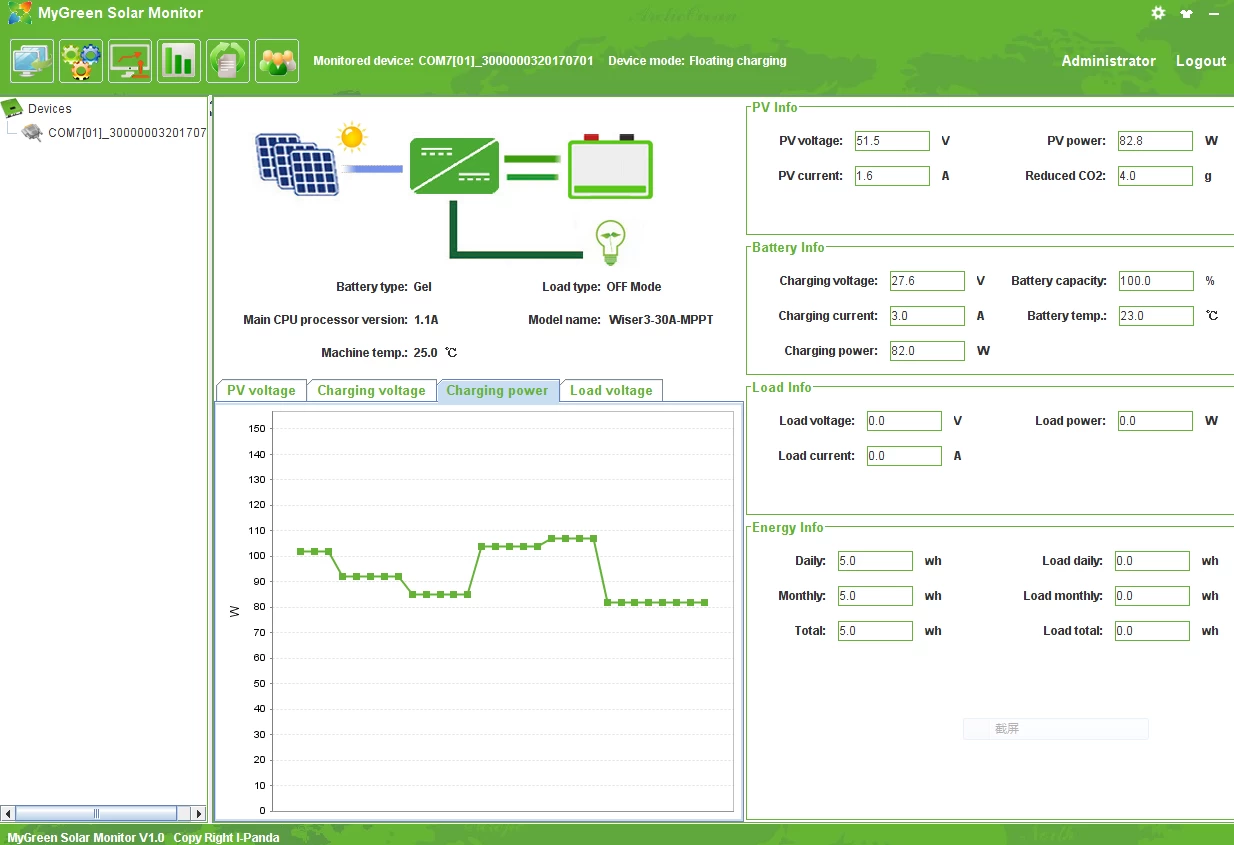Open the refresh document log icon
Image resolution: width=1234 pixels, height=845 pixels.
pyautogui.click(x=228, y=61)
